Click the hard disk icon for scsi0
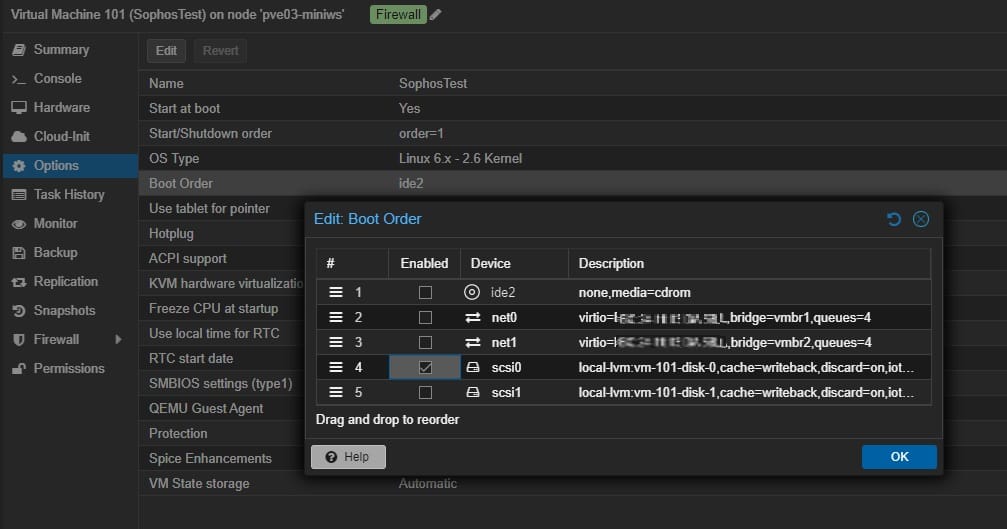The width and height of the screenshot is (1007, 529). click(x=473, y=367)
